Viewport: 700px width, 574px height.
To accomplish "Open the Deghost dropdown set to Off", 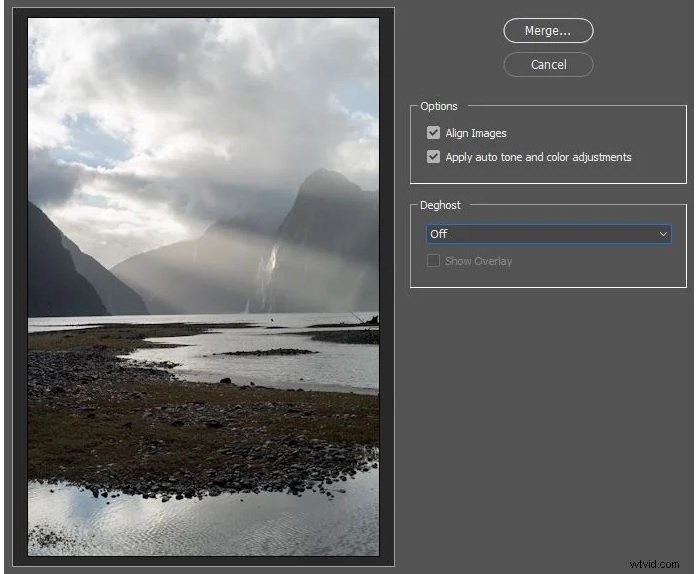I will click(549, 234).
